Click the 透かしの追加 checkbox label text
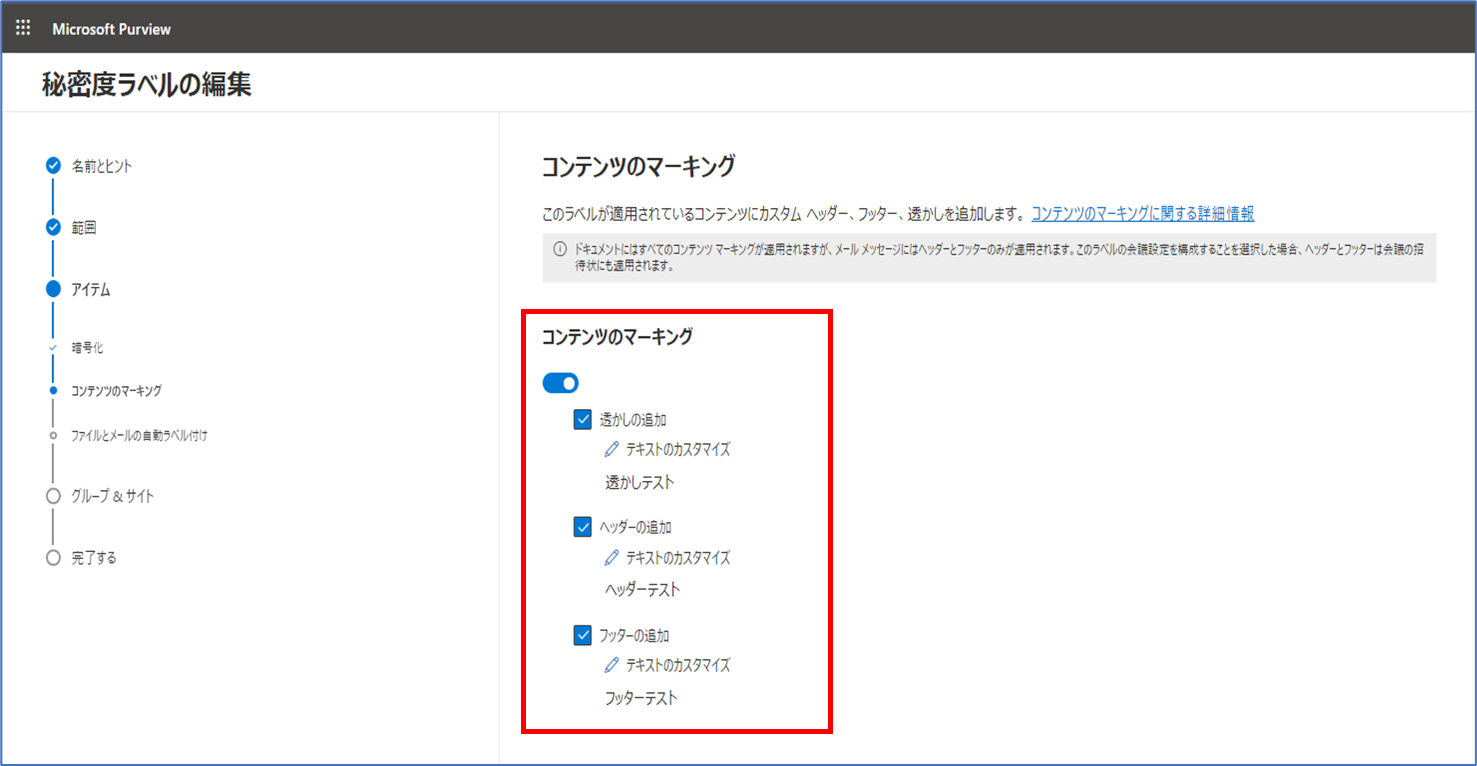Image resolution: width=1477 pixels, height=766 pixels. pos(633,420)
